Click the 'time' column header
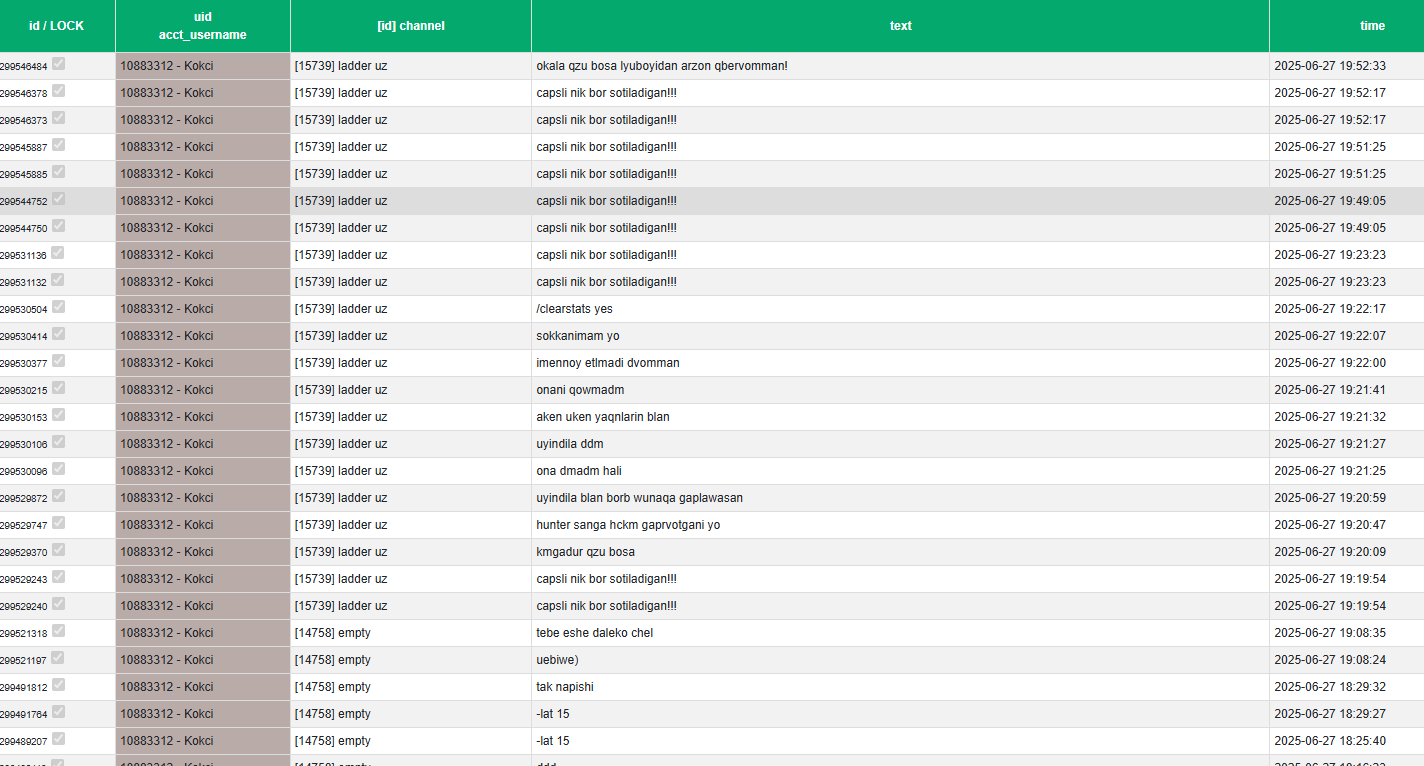1424x766 pixels. point(1347,26)
